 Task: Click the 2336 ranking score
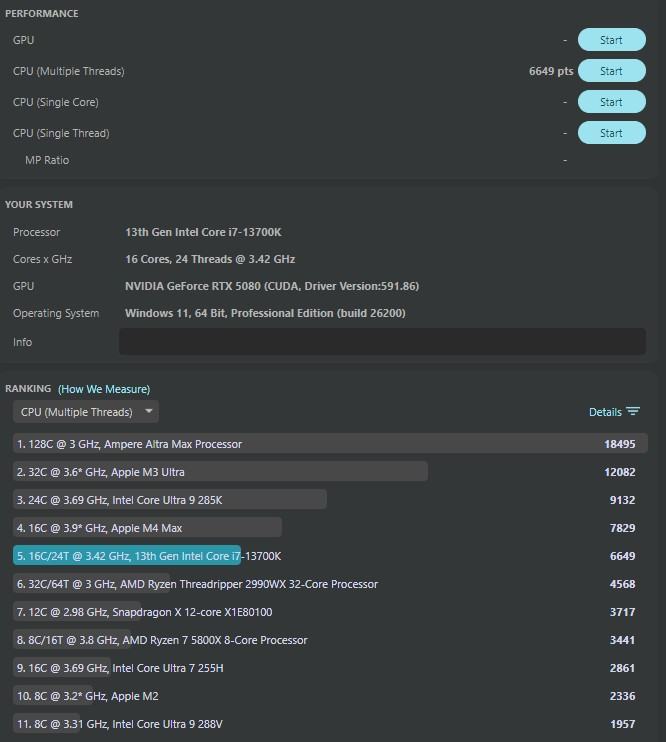[x=622, y=696]
